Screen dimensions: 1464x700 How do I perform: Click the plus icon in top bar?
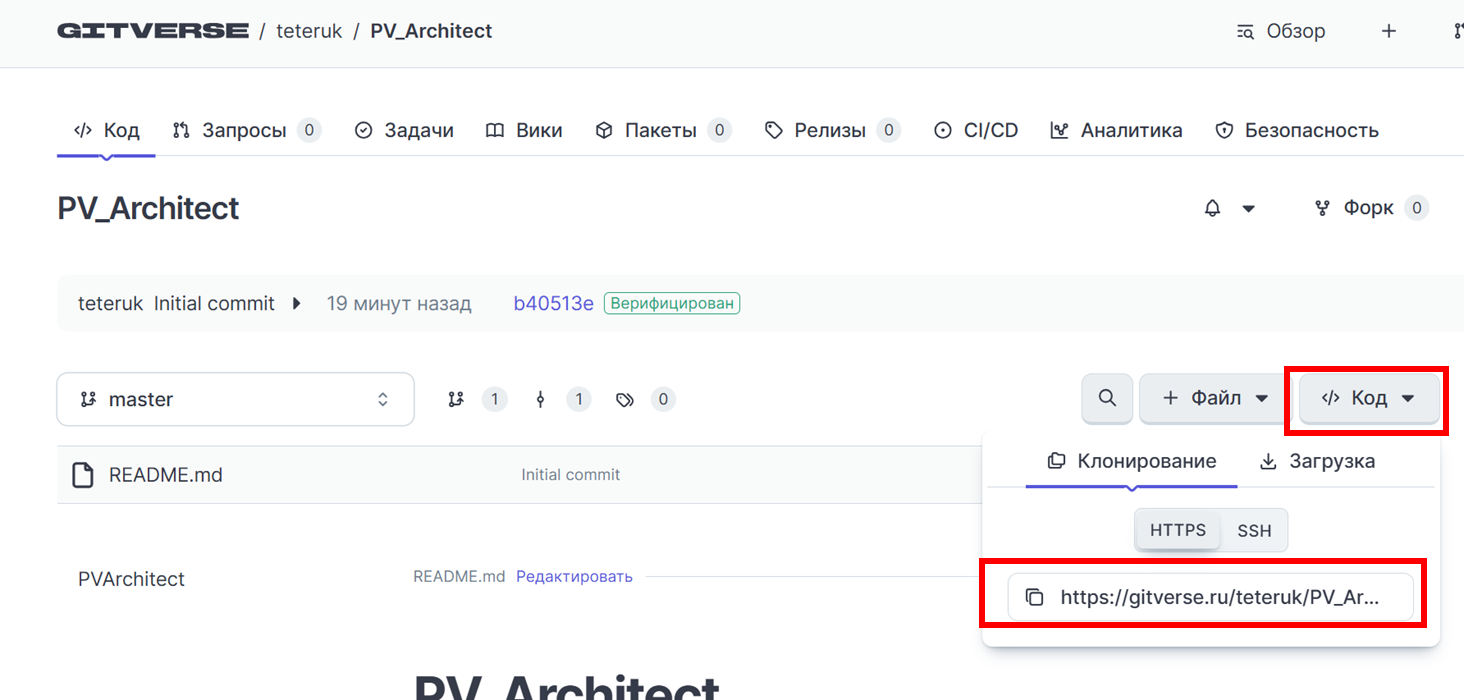(1388, 31)
